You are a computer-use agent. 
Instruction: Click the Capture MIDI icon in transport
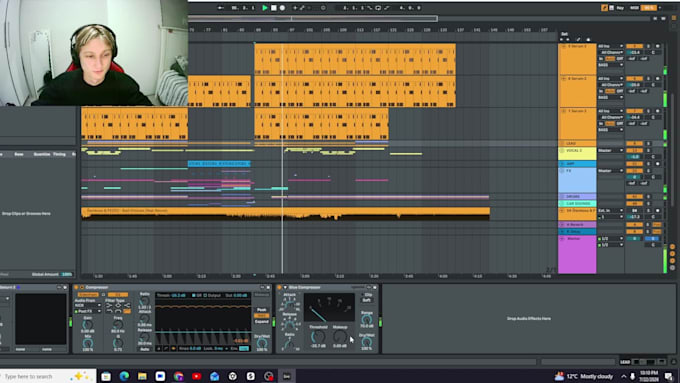pos(323,8)
